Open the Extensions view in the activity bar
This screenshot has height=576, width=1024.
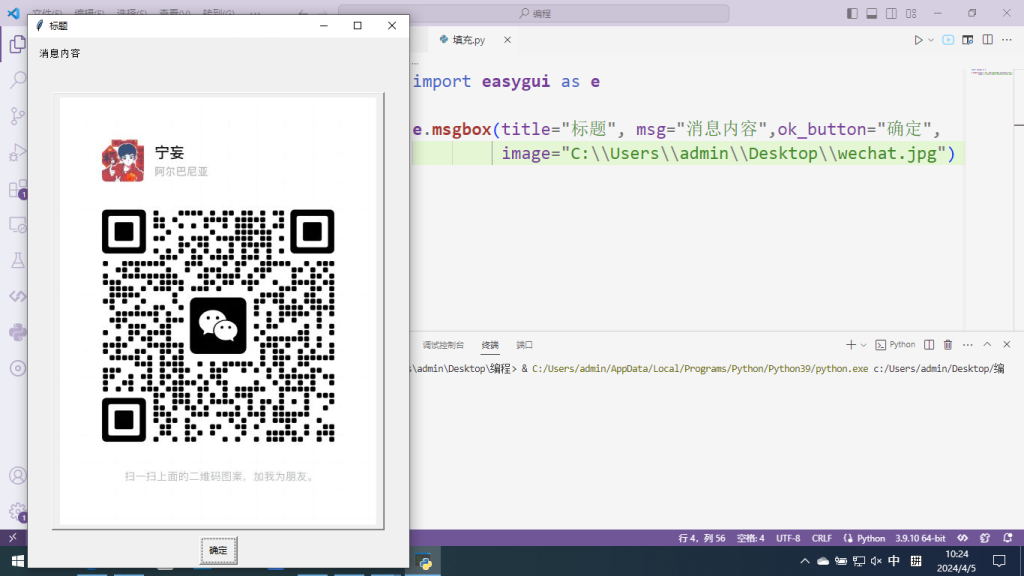click(x=18, y=189)
